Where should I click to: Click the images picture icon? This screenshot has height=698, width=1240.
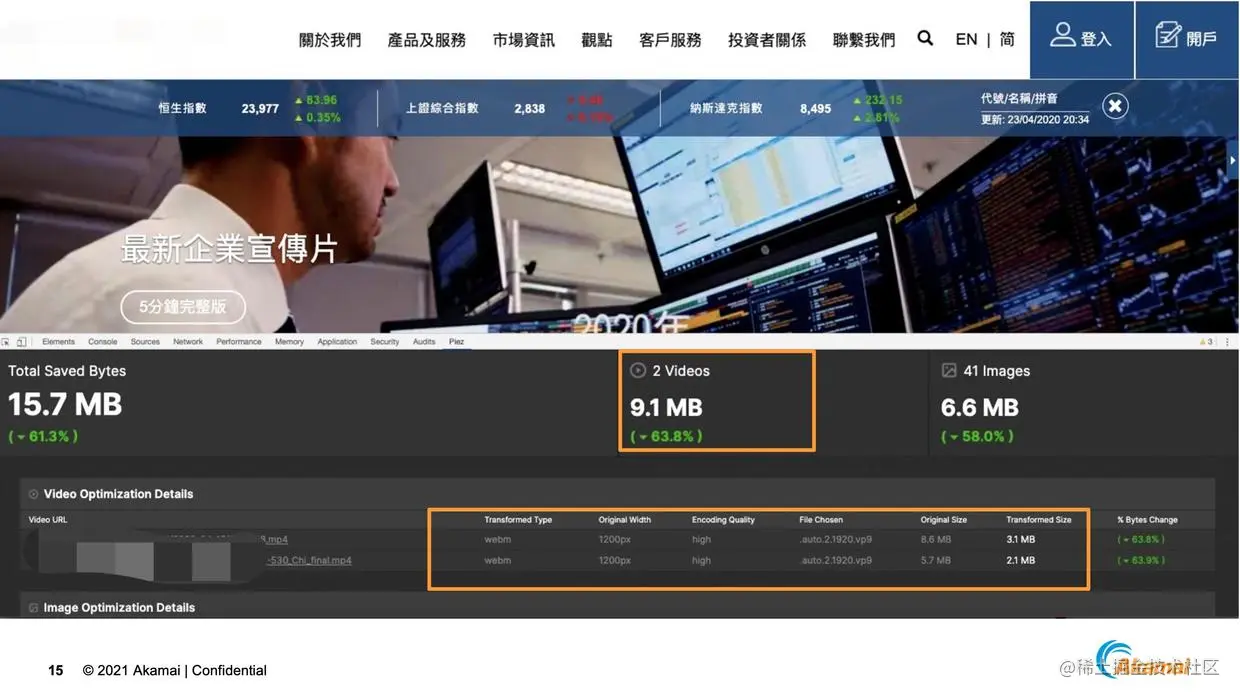click(x=949, y=371)
